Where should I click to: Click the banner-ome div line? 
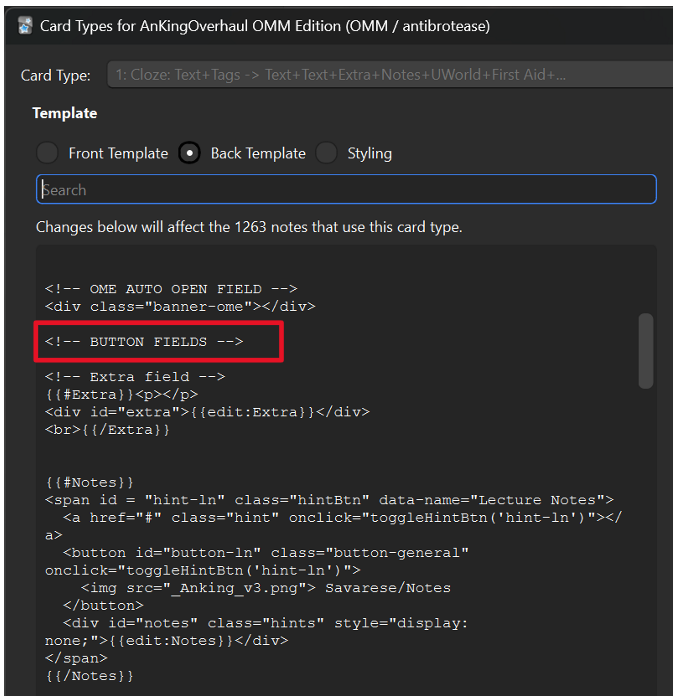coord(180,307)
